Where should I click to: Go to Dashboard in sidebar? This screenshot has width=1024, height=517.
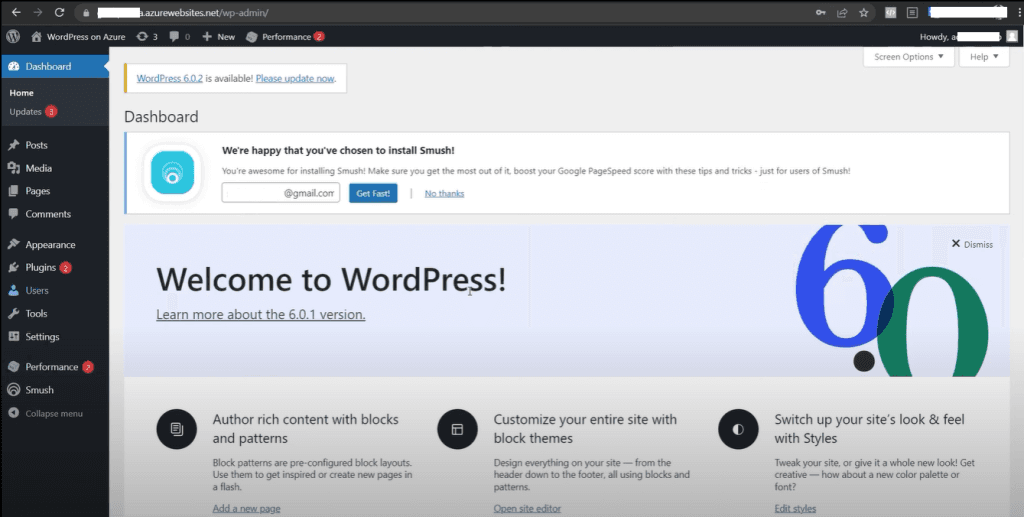point(55,67)
